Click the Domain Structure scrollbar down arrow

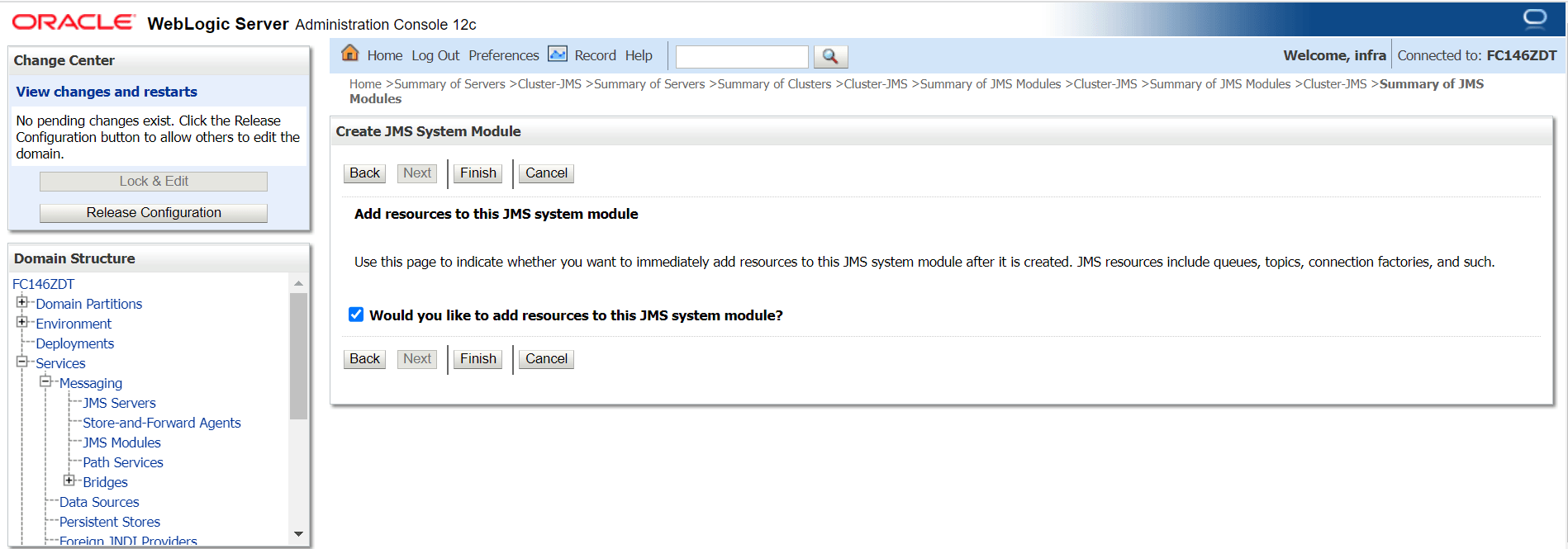click(x=298, y=534)
